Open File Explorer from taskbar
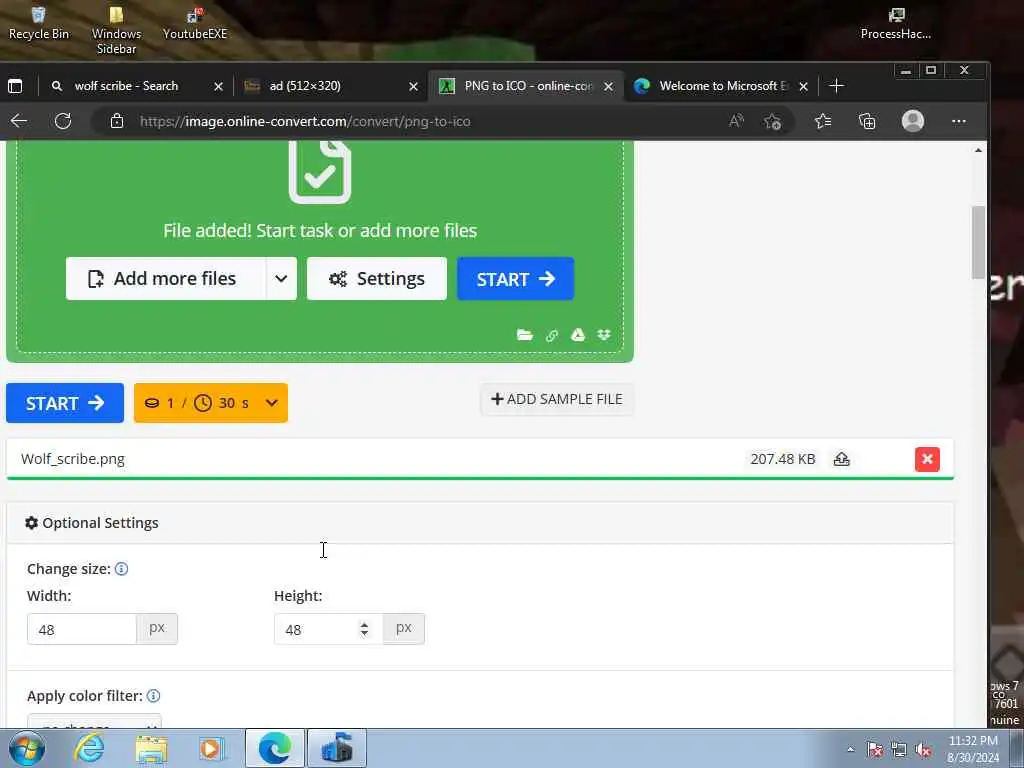The width and height of the screenshot is (1024, 768). (151, 748)
